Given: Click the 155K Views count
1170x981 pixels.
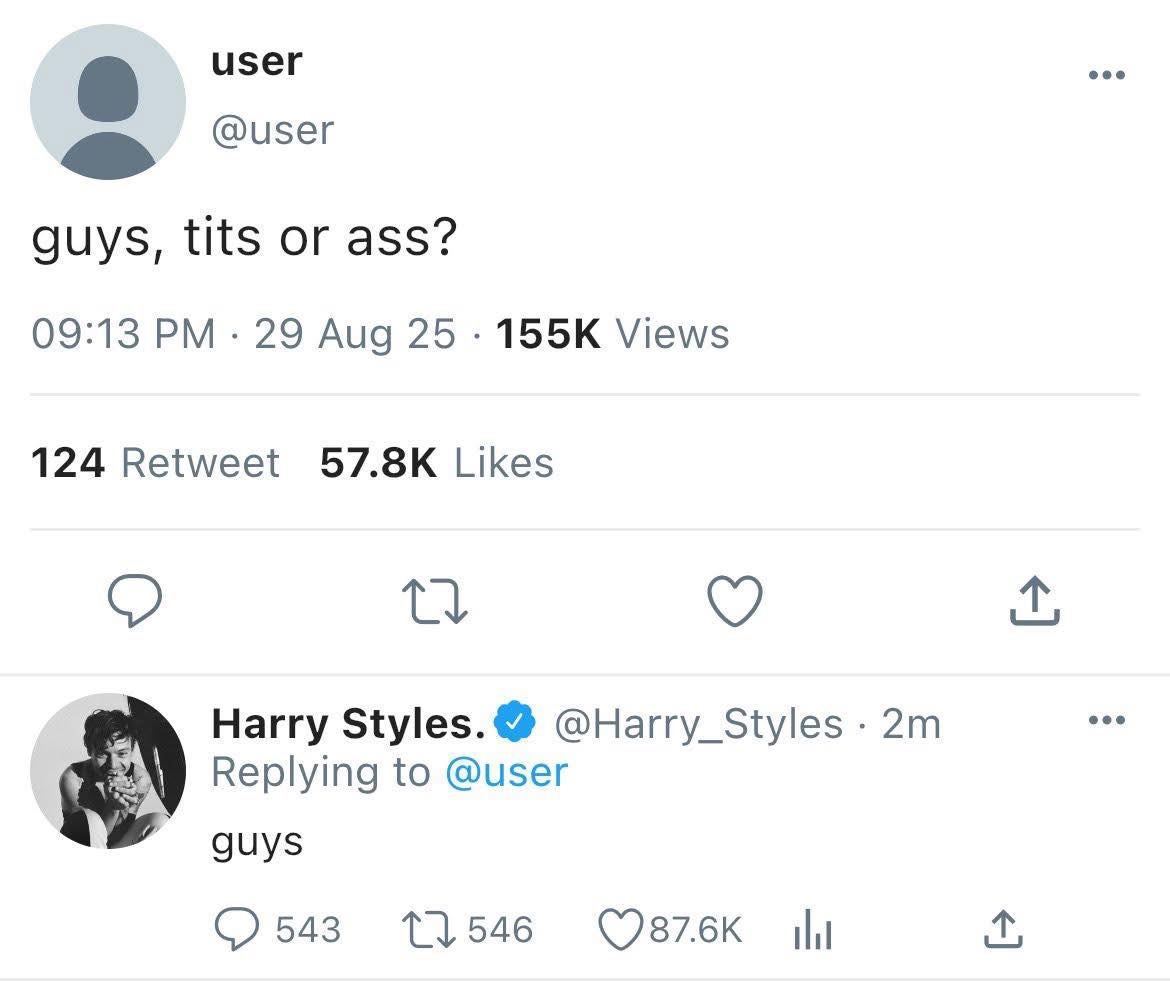Looking at the screenshot, I should [x=612, y=333].
